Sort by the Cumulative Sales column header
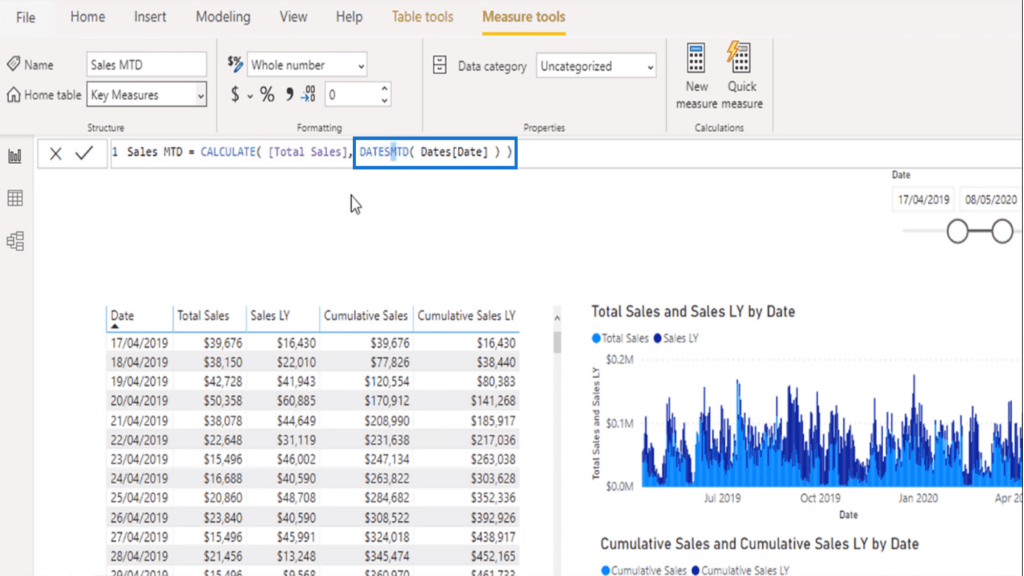The image size is (1024, 576). [366, 317]
